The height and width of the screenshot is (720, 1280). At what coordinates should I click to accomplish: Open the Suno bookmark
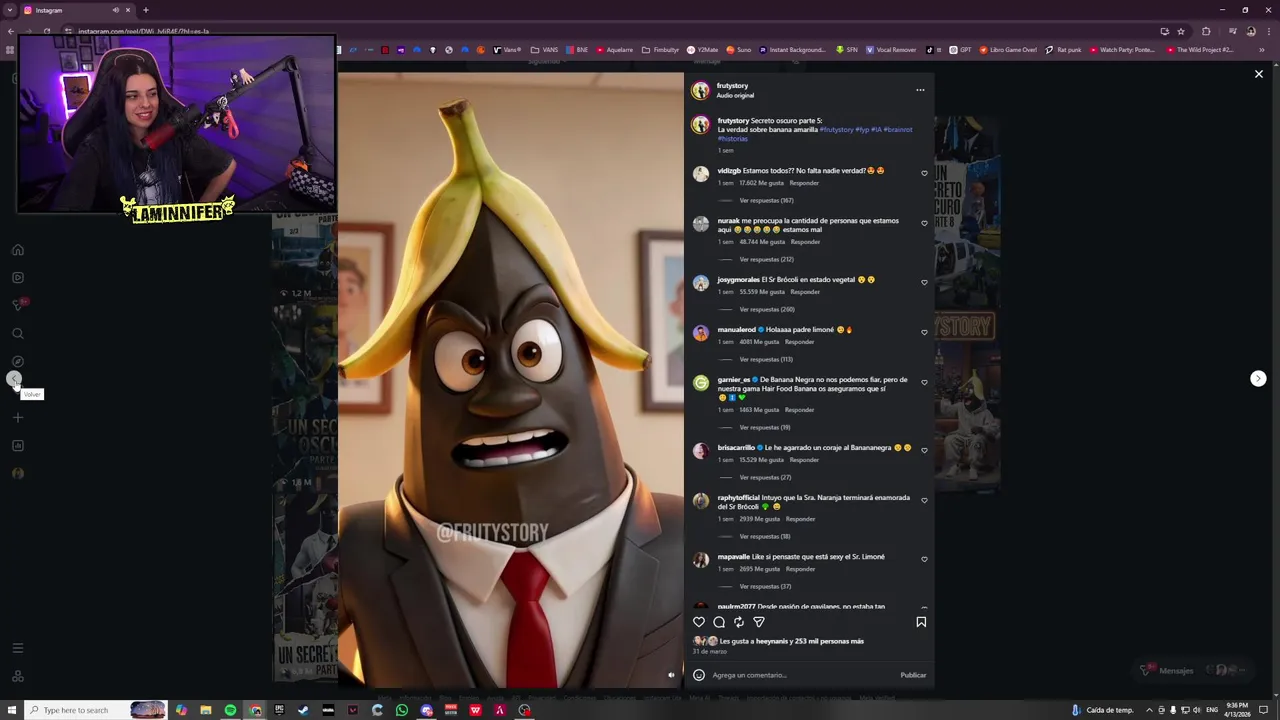[739, 50]
